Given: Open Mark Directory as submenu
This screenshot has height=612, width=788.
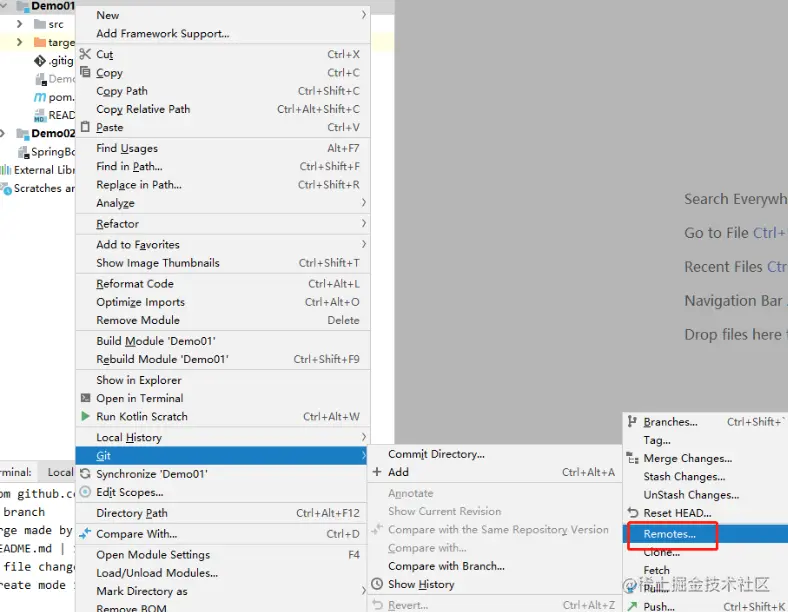Looking at the screenshot, I should point(223,591).
